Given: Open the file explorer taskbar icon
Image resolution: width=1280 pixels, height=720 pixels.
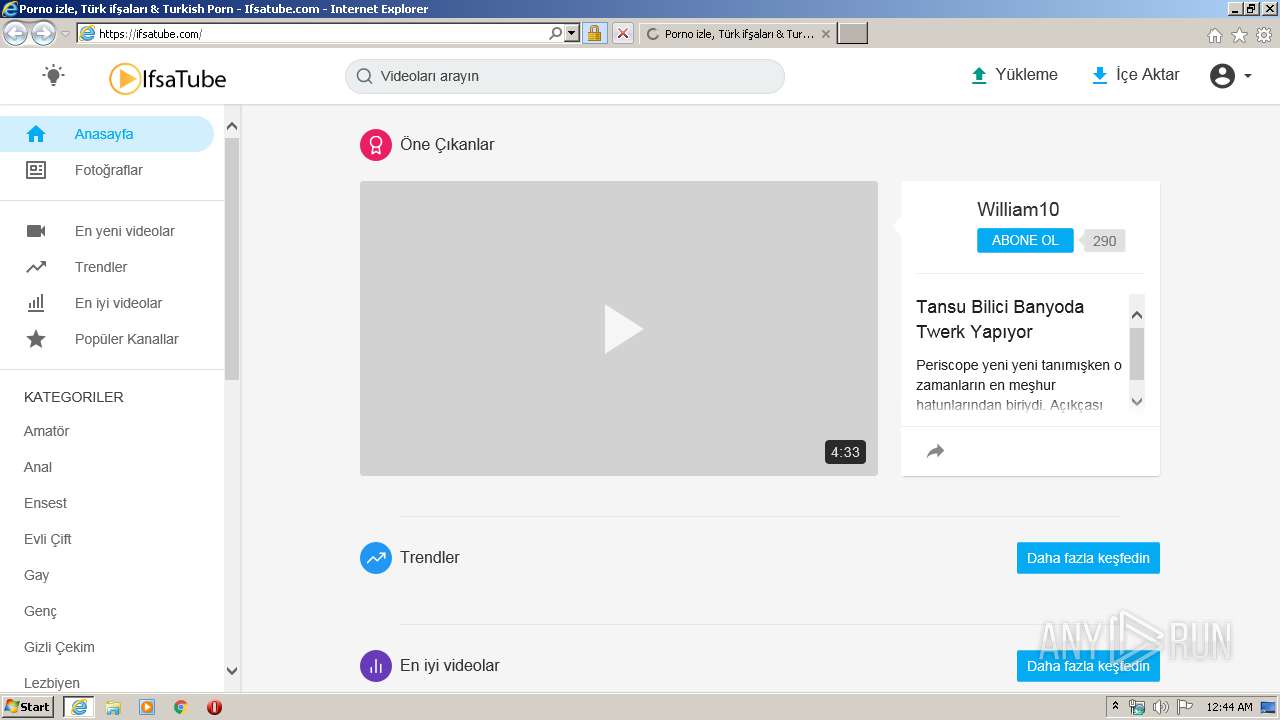Looking at the screenshot, I should [113, 707].
